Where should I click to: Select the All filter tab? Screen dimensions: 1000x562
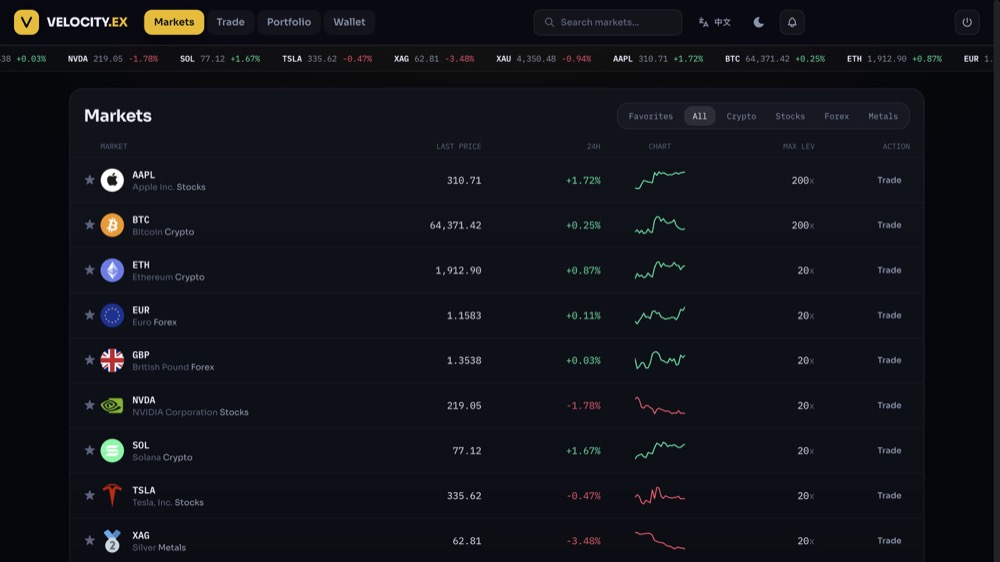click(x=700, y=116)
